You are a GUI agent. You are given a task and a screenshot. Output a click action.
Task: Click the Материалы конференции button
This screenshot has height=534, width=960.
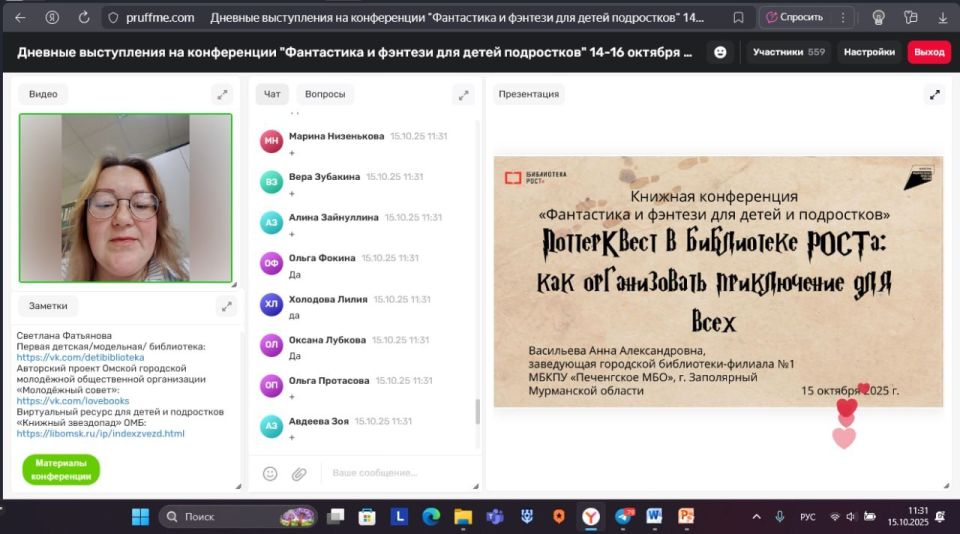[x=61, y=470]
